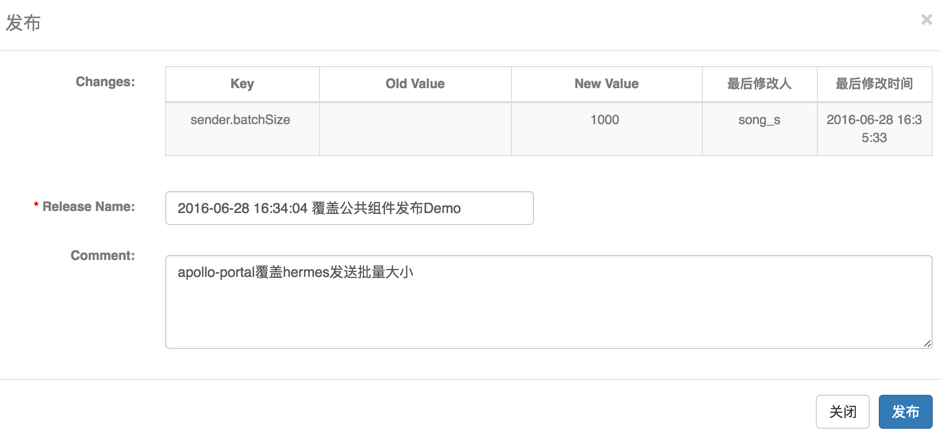Click the Changes label
Viewport: 942px width, 432px height.
105,82
